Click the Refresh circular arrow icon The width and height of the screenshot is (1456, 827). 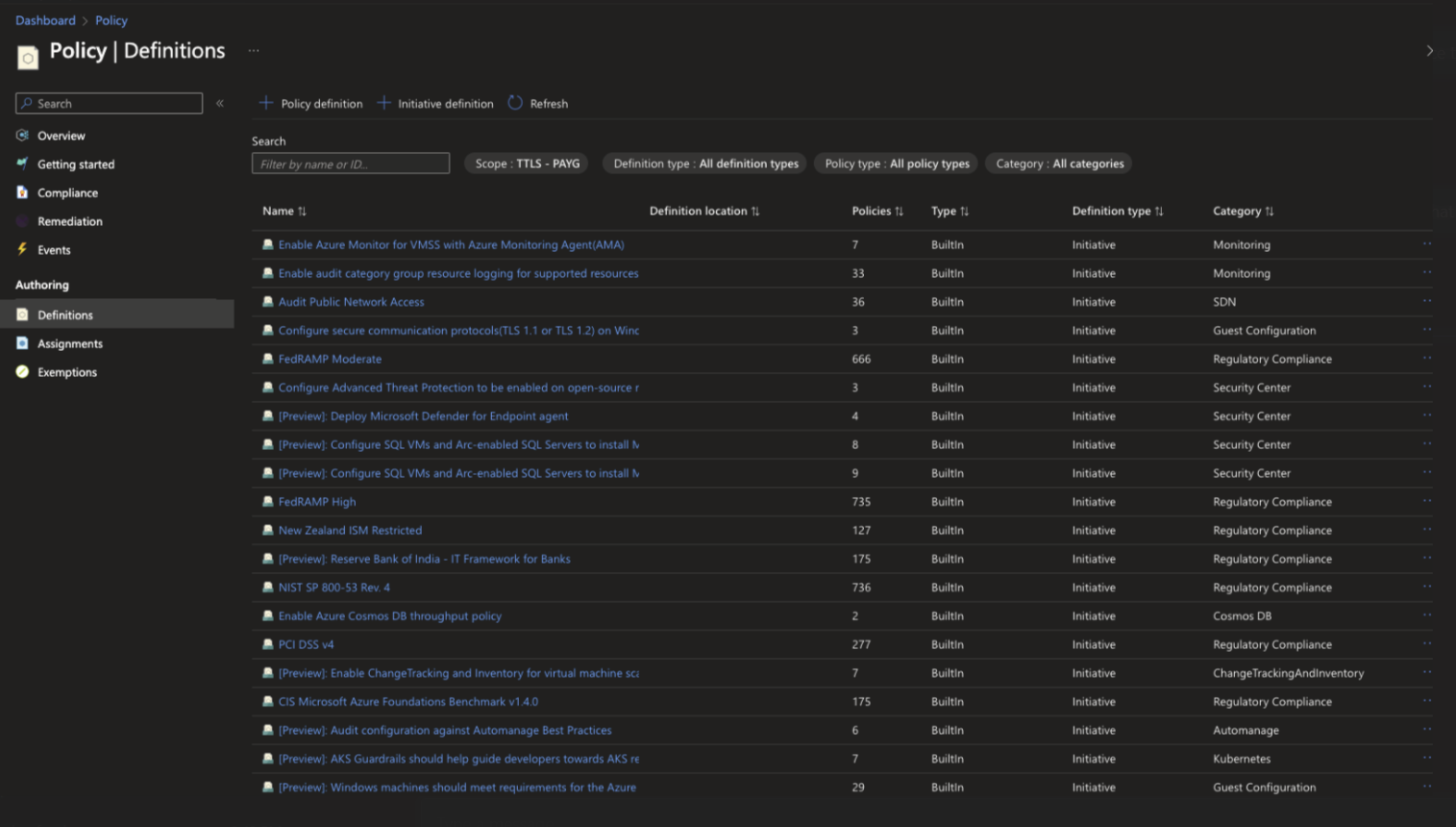(515, 103)
